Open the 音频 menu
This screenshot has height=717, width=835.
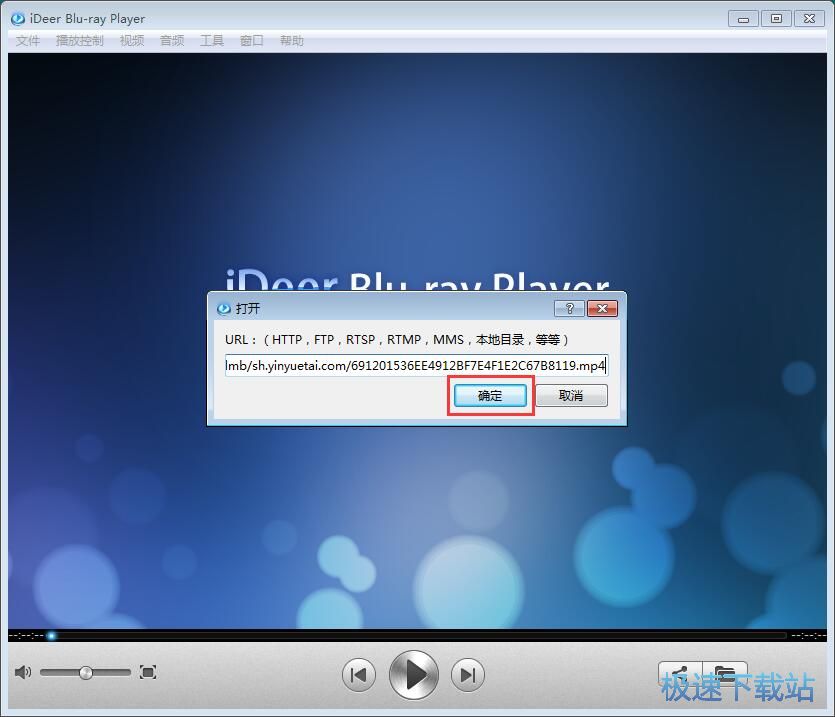(x=172, y=40)
